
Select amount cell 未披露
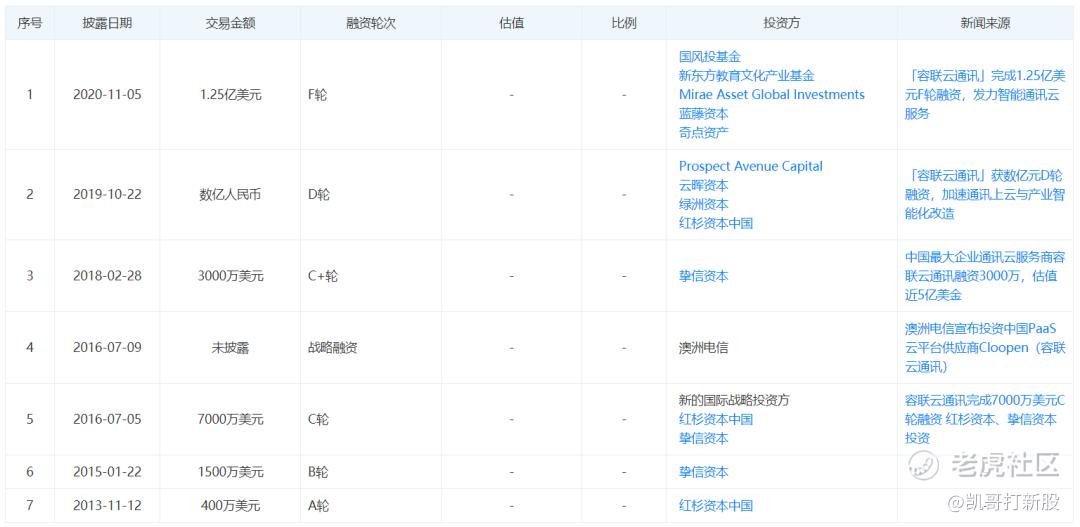(x=231, y=348)
